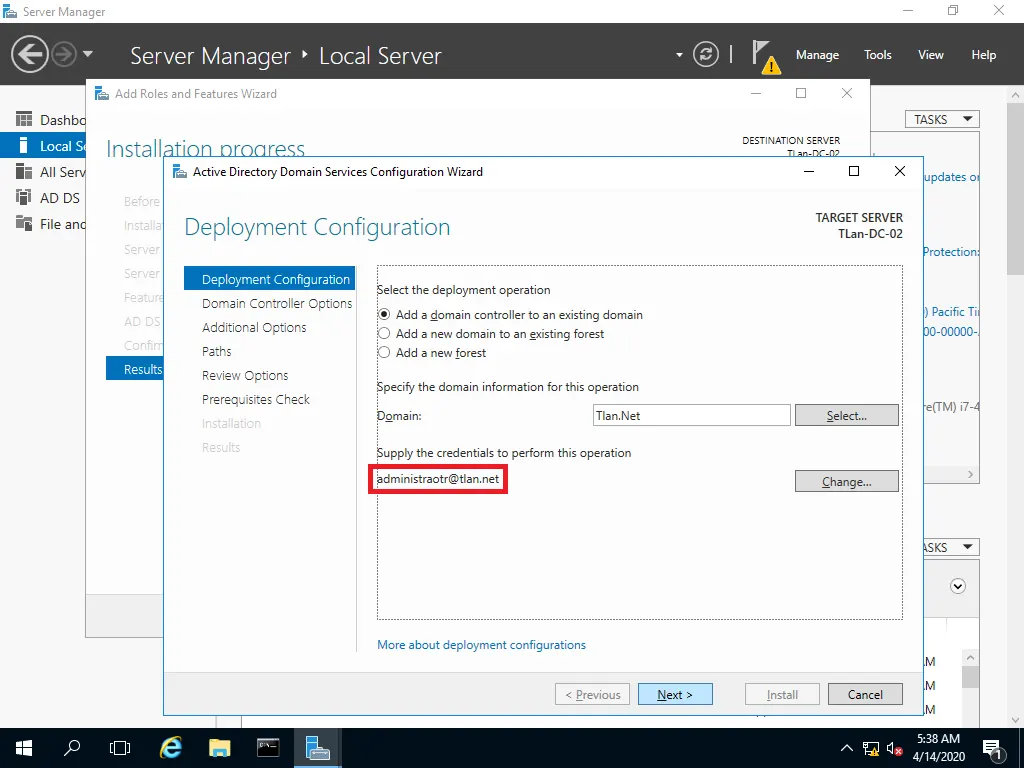
Task: Click the Next > button
Action: pos(675,694)
